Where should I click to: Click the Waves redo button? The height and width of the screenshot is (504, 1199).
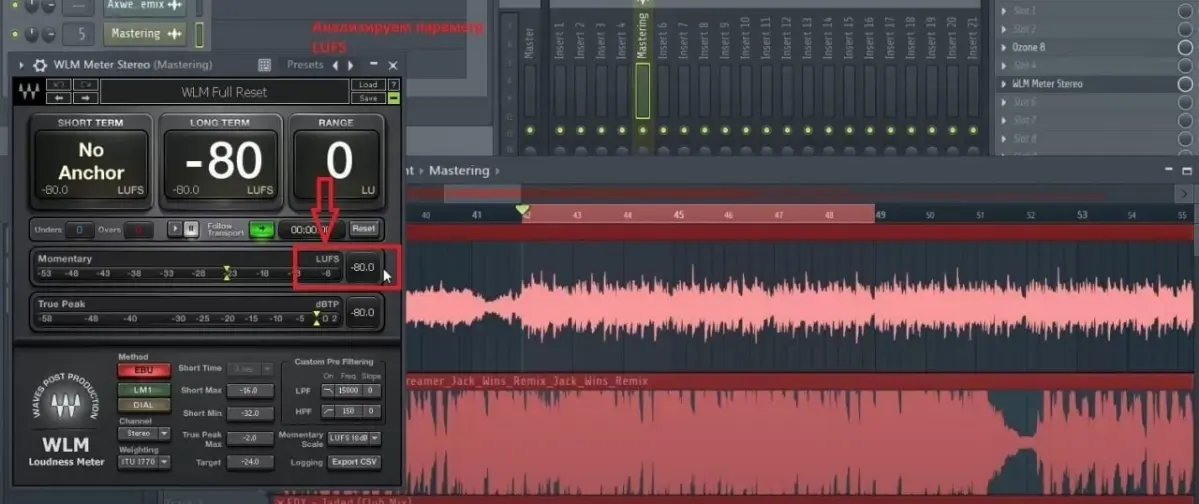click(x=85, y=84)
